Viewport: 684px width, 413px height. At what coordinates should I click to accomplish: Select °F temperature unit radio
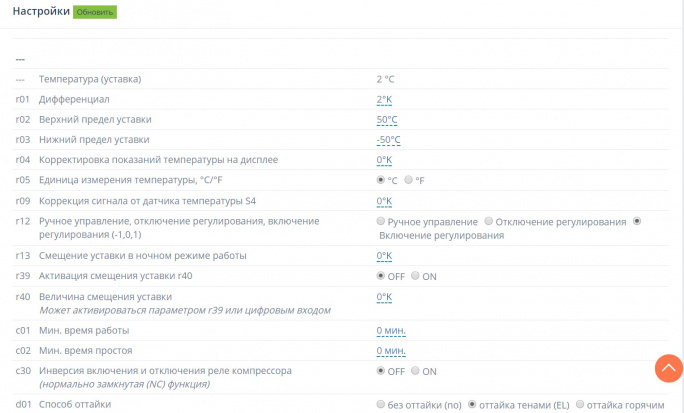(x=408, y=180)
